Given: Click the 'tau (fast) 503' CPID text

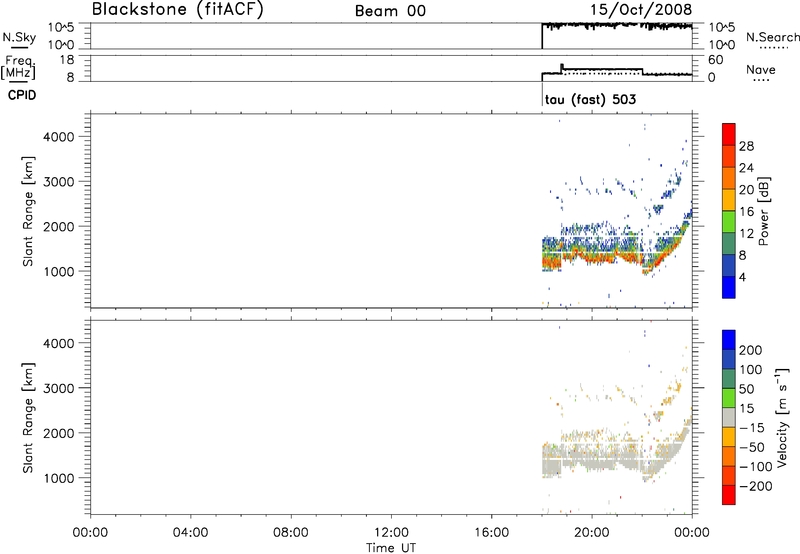Looking at the screenshot, I should pos(590,99).
